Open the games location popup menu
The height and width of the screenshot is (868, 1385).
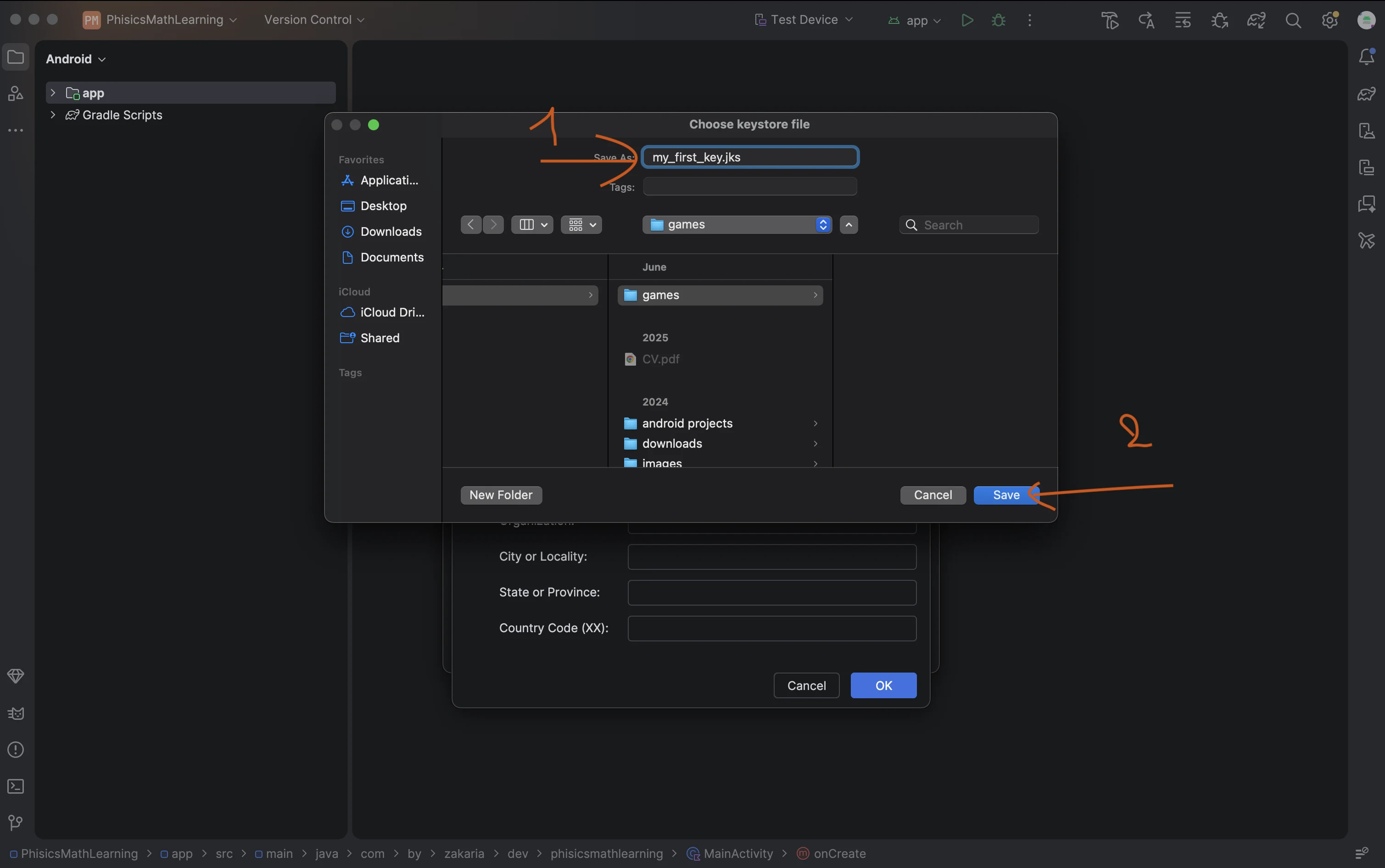click(737, 224)
